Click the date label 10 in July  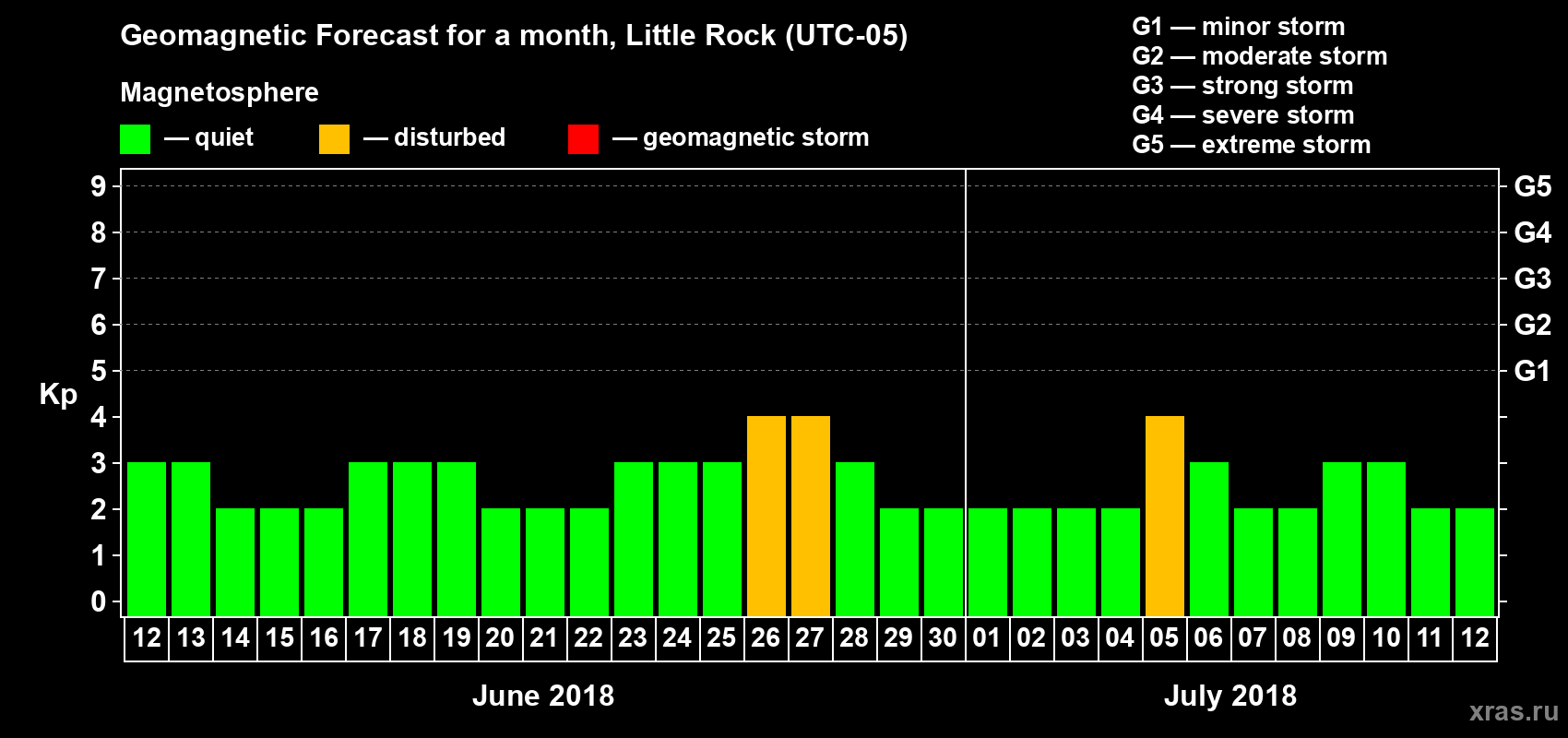(x=1386, y=637)
